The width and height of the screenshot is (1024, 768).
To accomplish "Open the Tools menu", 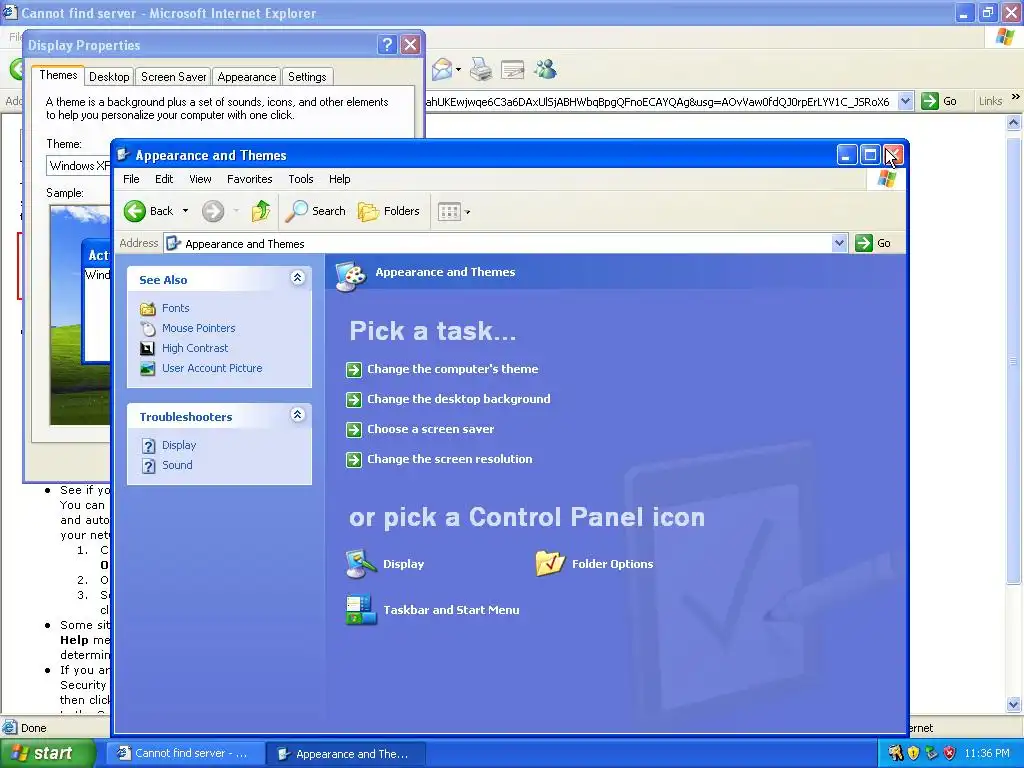I will (x=300, y=179).
